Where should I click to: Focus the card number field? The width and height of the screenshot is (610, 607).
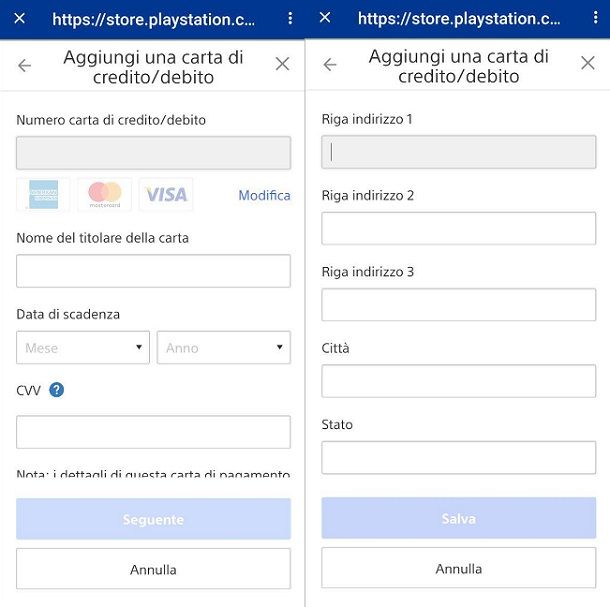click(x=154, y=153)
